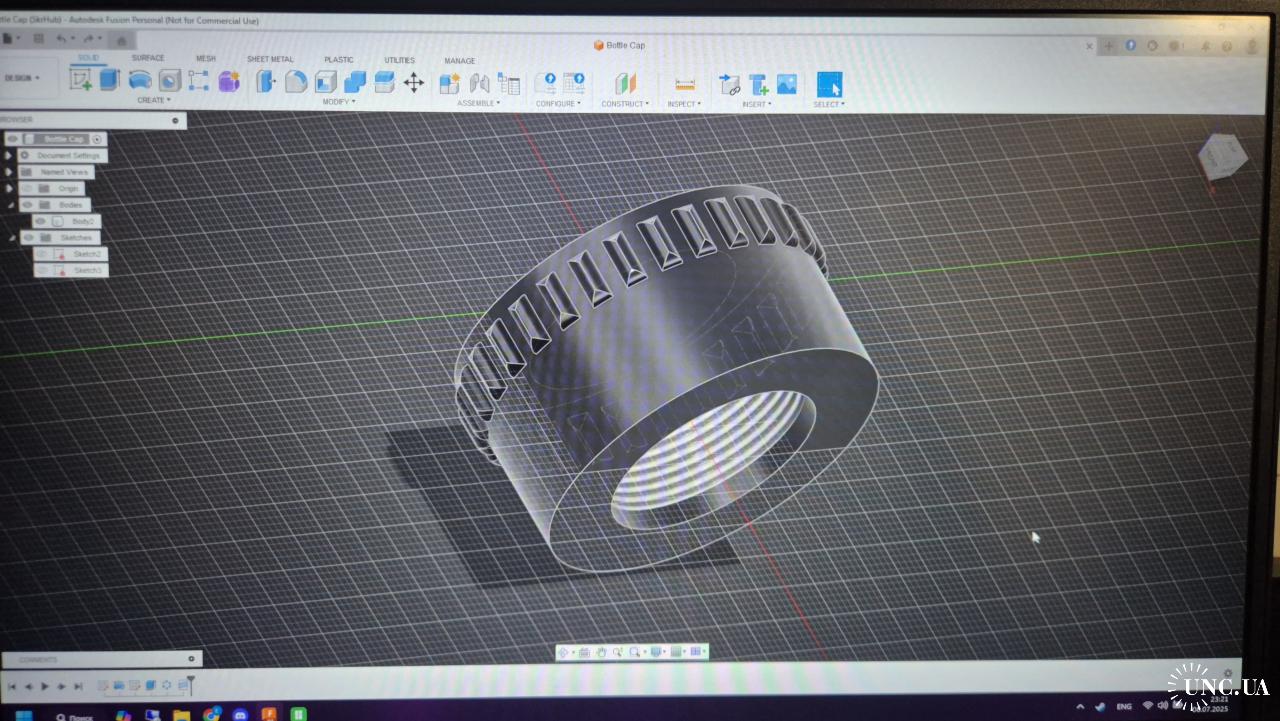Viewport: 1280px width, 721px height.
Task: Collapse the Sketches folder
Action: (x=11, y=238)
